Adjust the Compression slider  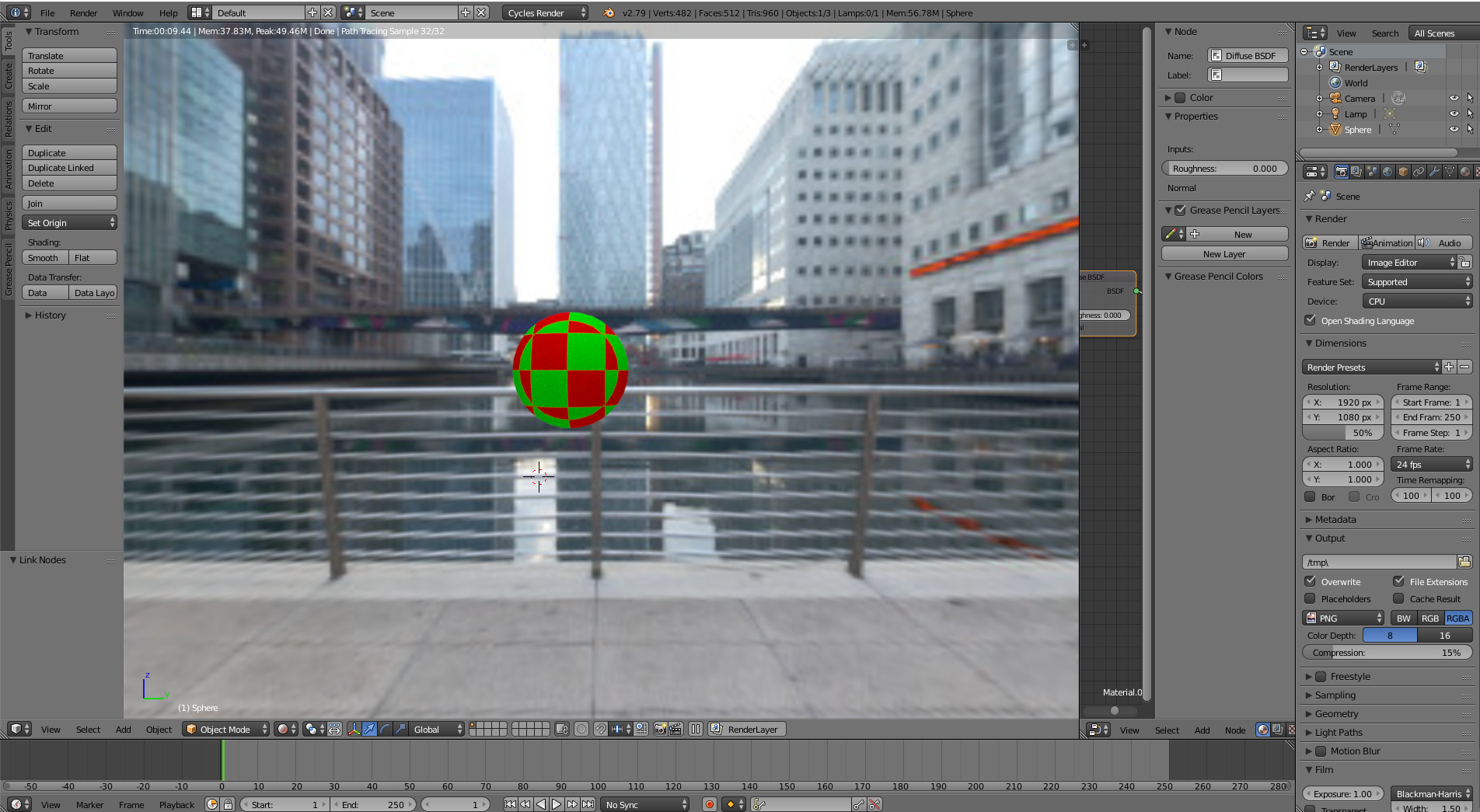click(x=1387, y=653)
